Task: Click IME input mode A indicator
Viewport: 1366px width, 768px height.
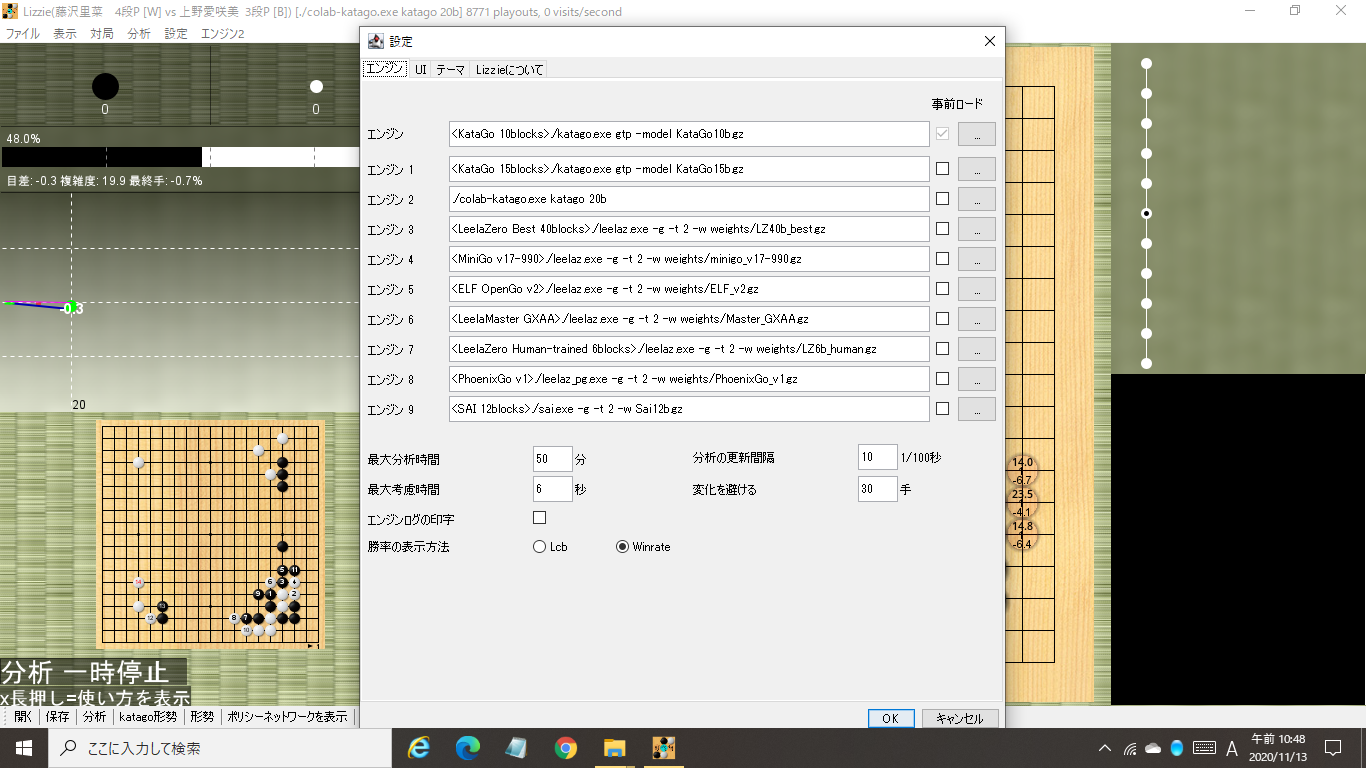Action: pos(1232,747)
